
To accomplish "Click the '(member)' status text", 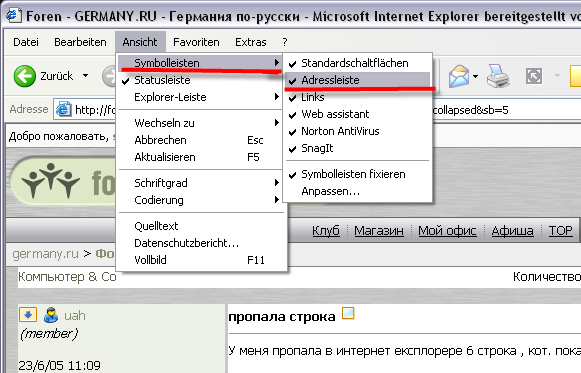I will tap(49, 334).
